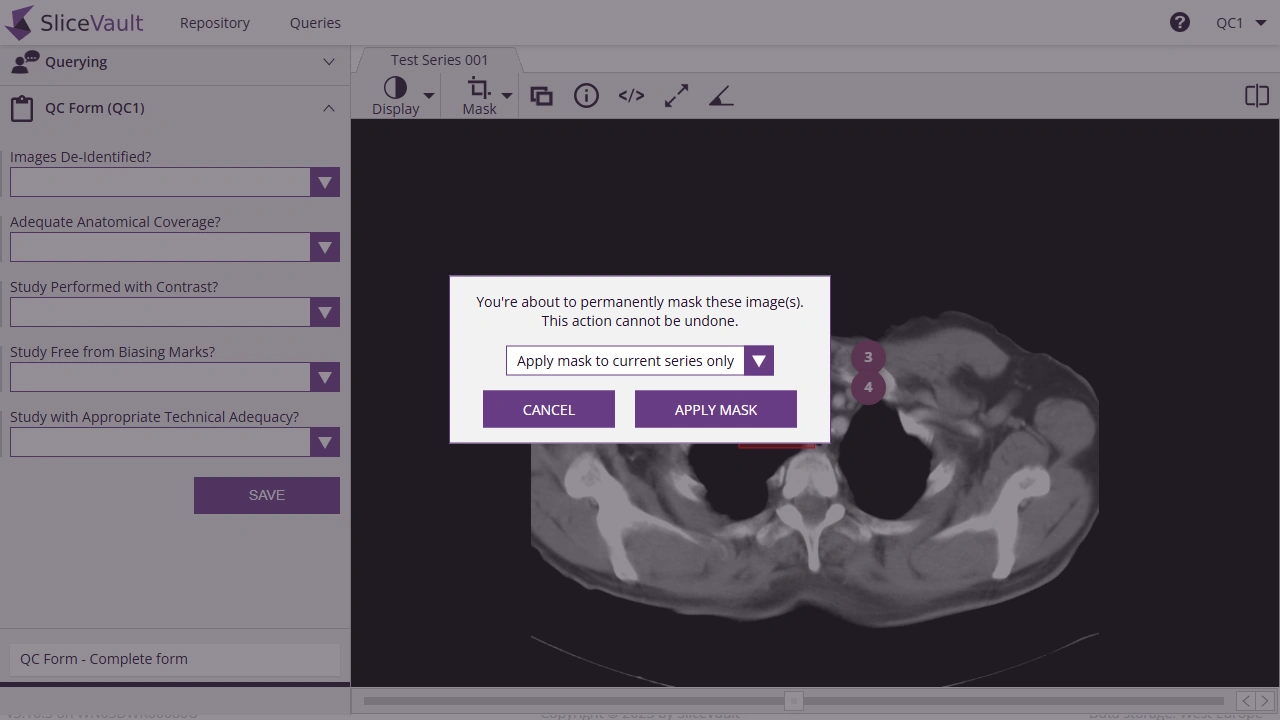Viewport: 1280px width, 720px height.
Task: Open the image info icon
Action: (586, 96)
